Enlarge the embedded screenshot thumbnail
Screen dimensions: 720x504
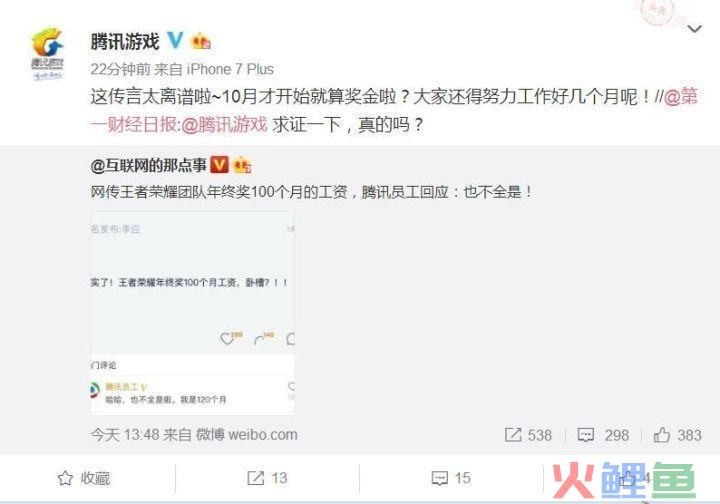192,313
